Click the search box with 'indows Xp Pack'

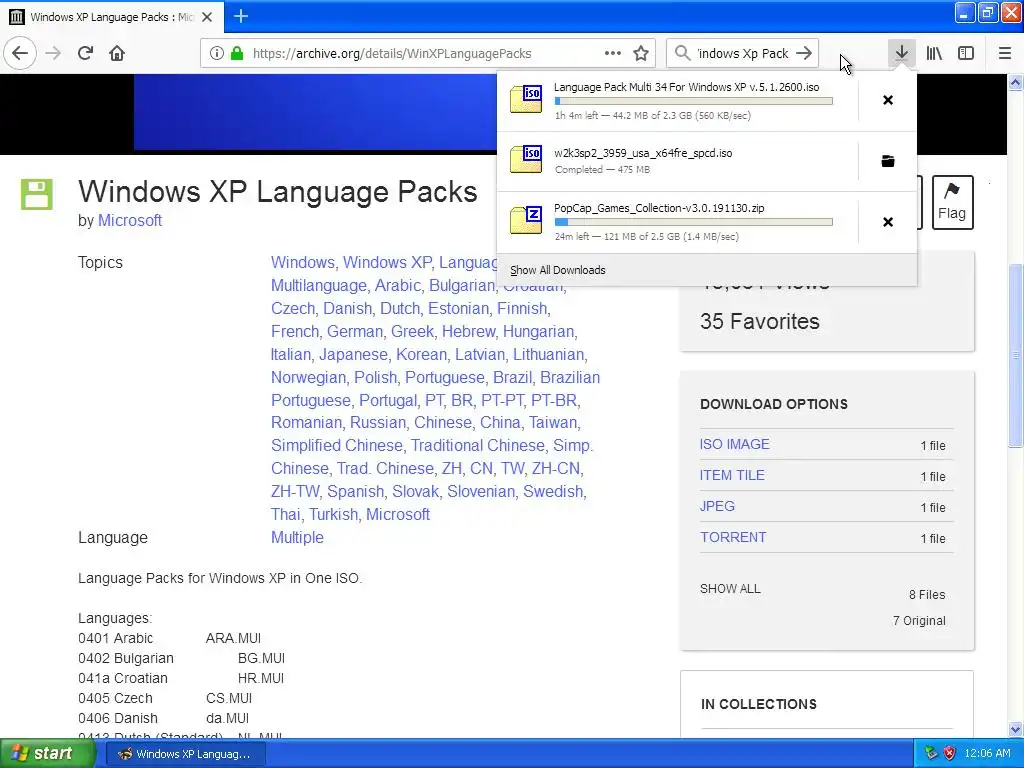click(743, 54)
